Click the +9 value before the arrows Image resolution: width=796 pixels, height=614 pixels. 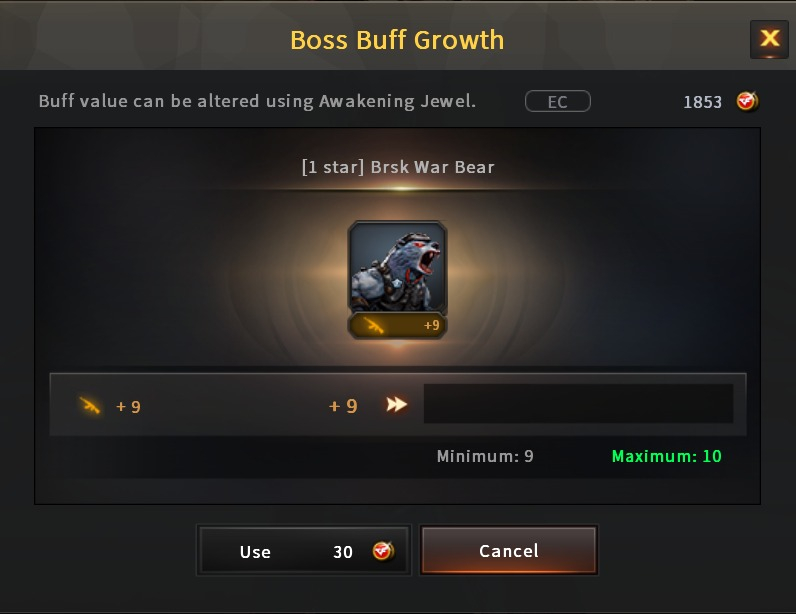point(343,406)
